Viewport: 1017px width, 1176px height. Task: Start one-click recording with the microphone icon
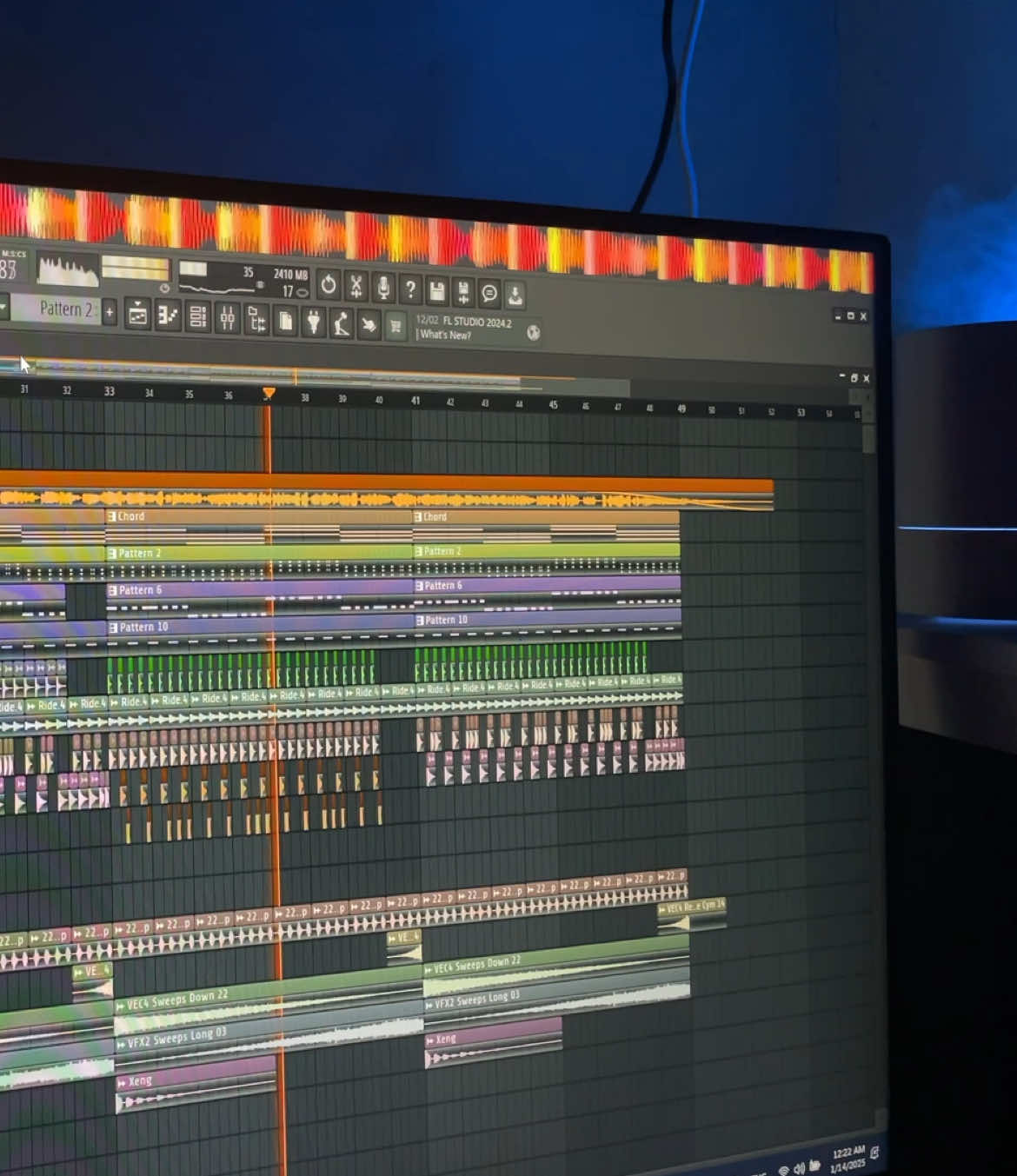383,288
